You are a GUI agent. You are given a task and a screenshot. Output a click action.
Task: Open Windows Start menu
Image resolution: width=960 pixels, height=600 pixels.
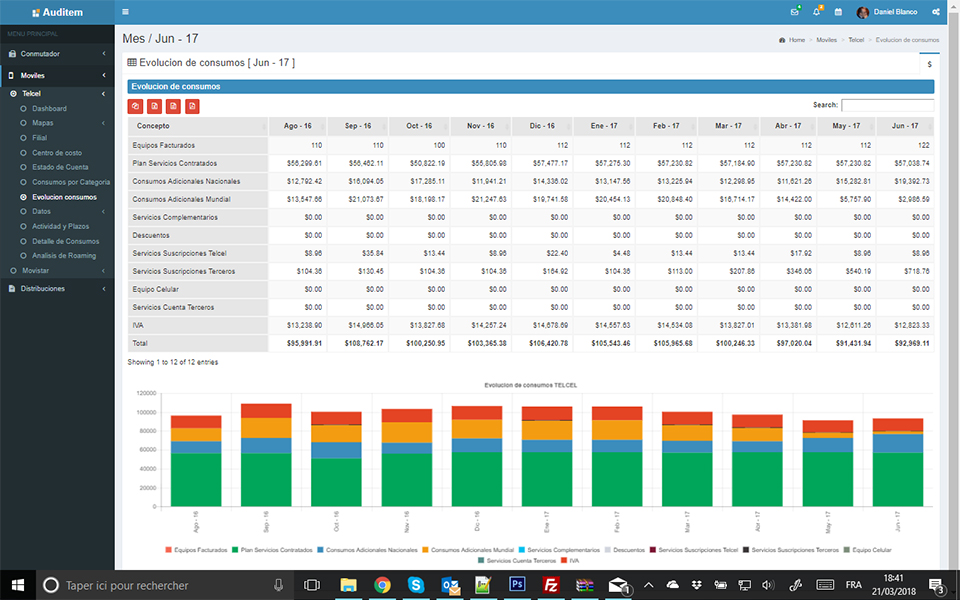tap(18, 585)
